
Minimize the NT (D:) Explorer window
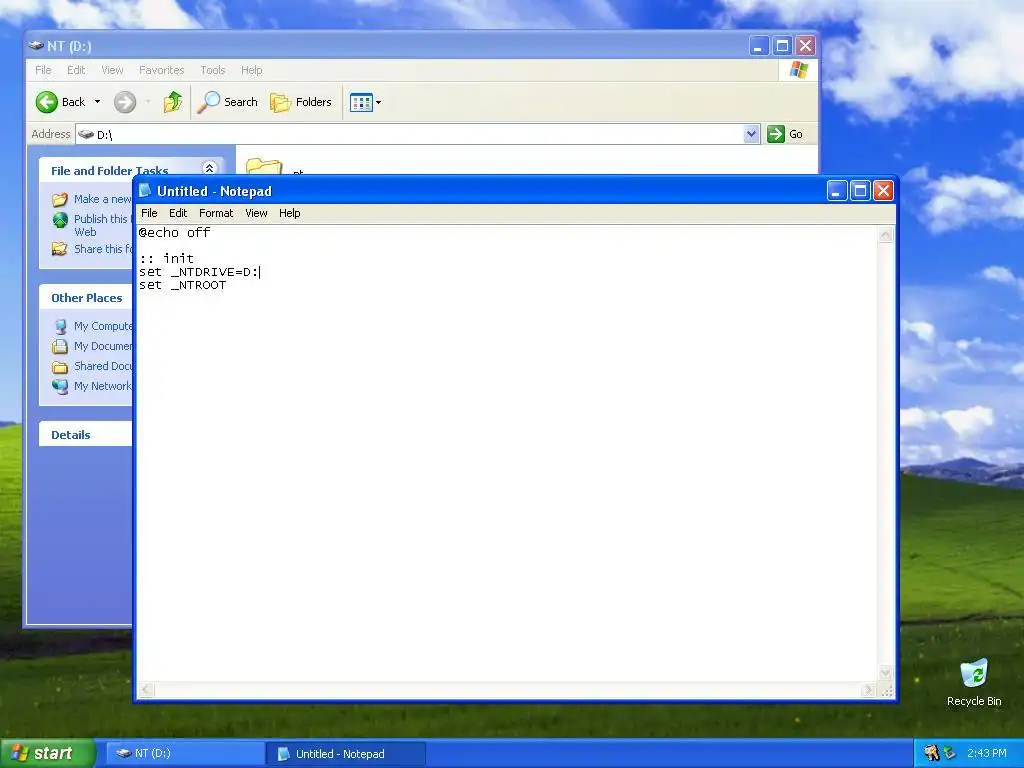(759, 46)
